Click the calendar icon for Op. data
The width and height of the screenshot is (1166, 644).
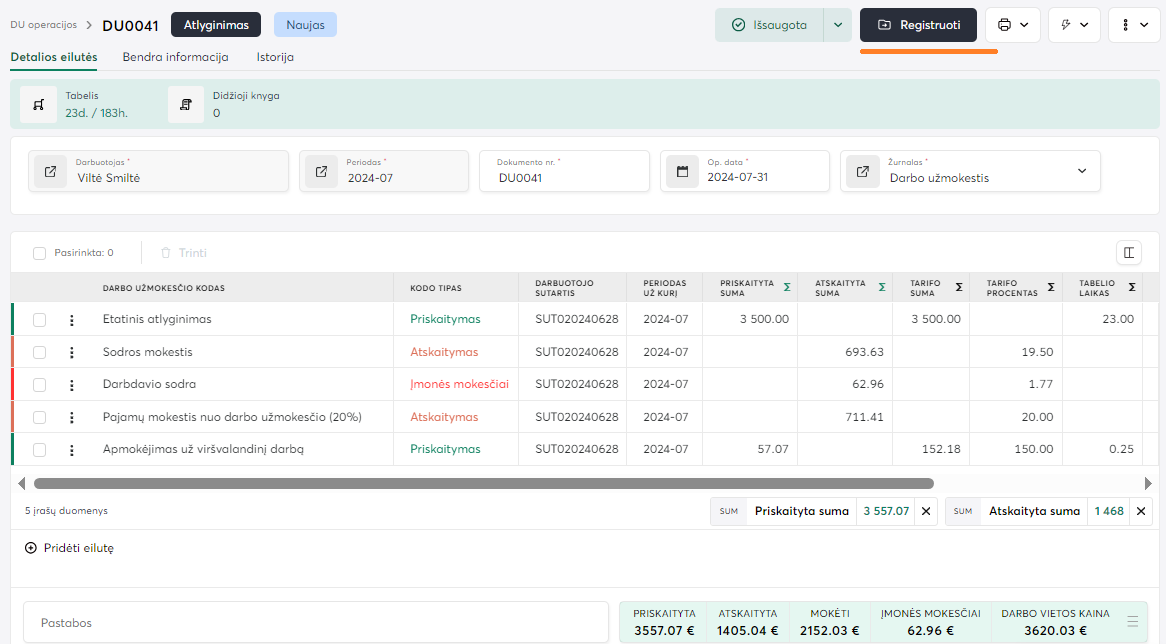(682, 171)
